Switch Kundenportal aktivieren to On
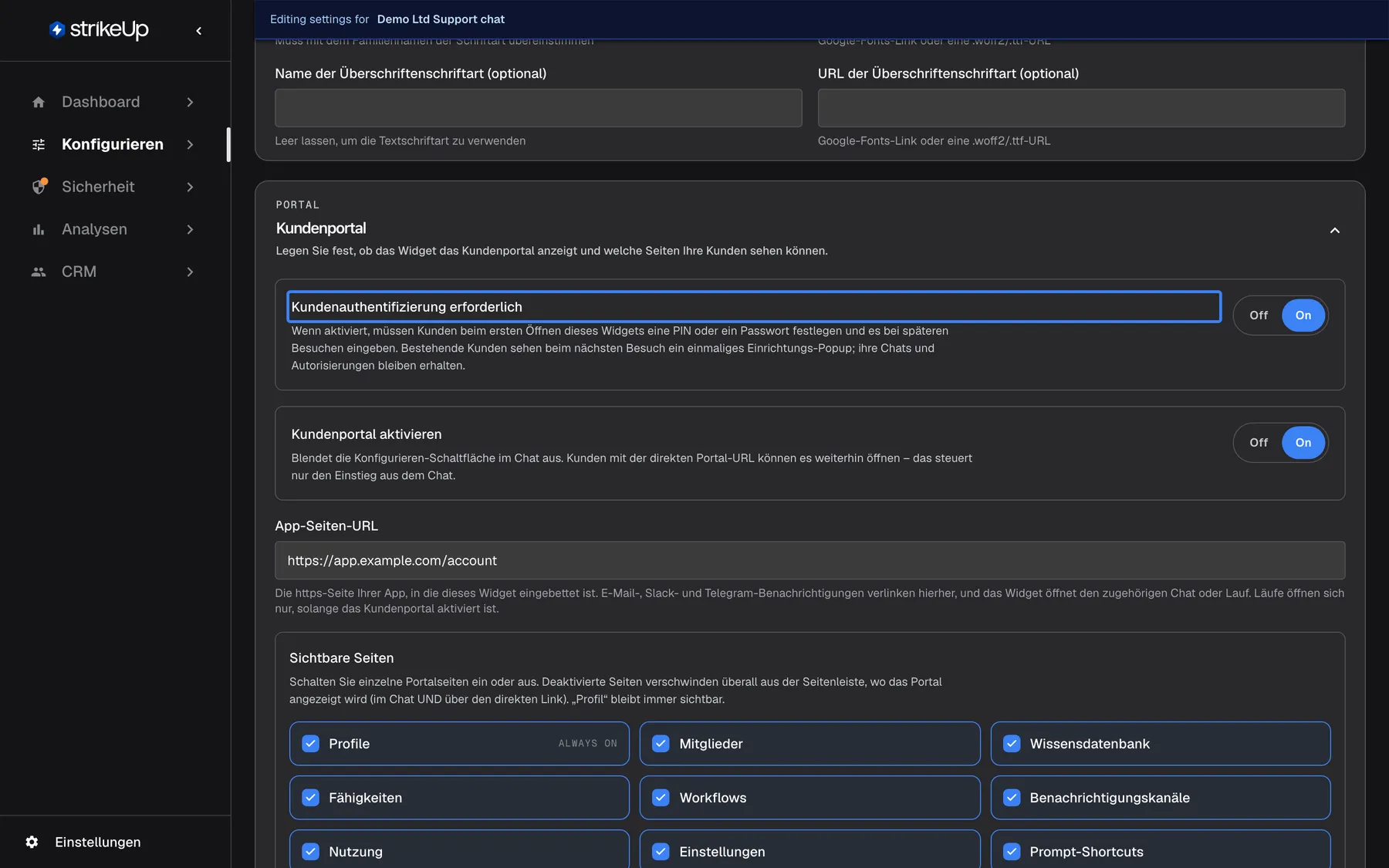 [x=1303, y=442]
